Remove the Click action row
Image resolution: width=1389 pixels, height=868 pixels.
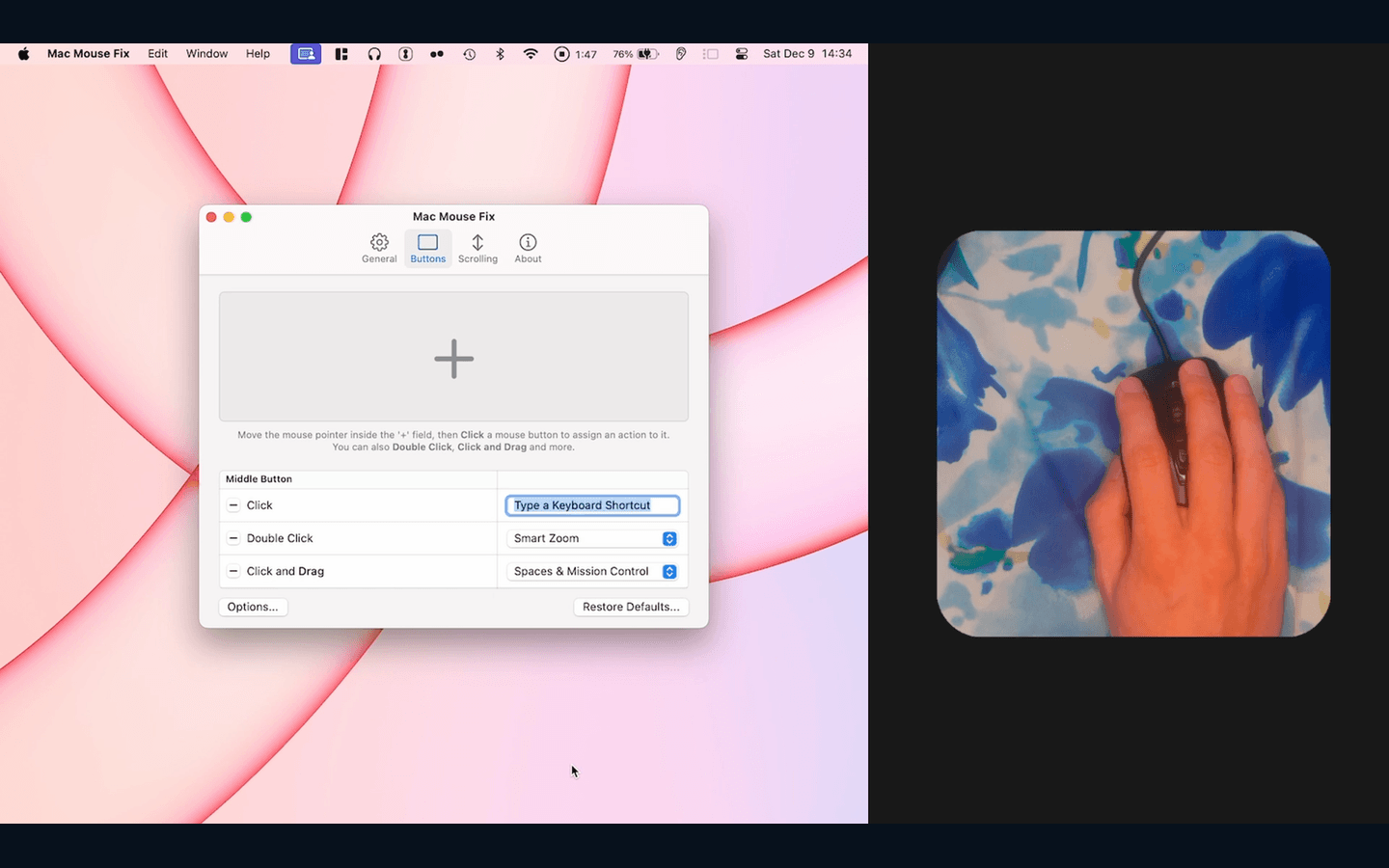(x=233, y=505)
